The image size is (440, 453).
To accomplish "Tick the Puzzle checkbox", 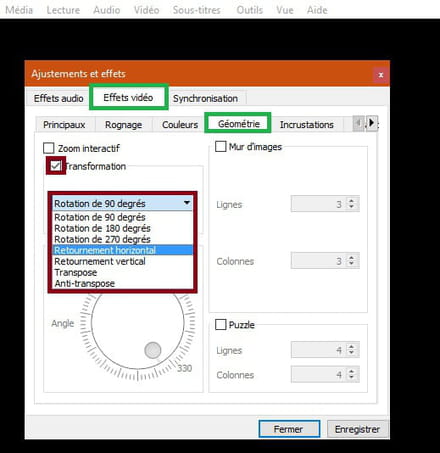I will click(x=220, y=324).
